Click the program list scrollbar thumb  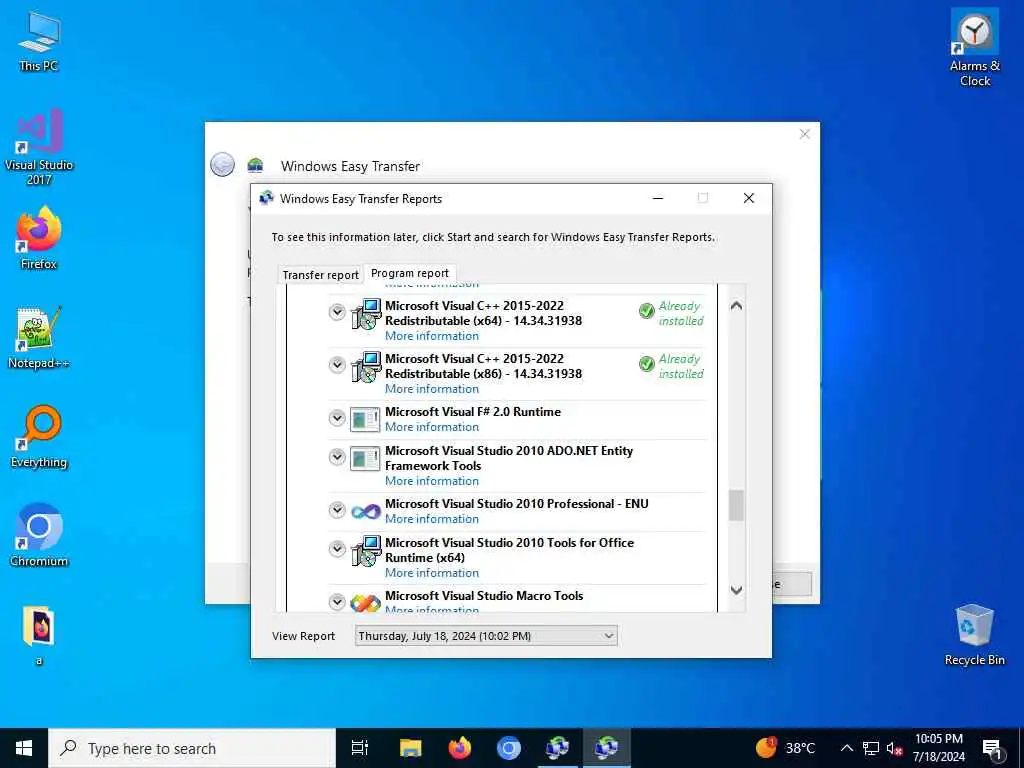click(736, 505)
